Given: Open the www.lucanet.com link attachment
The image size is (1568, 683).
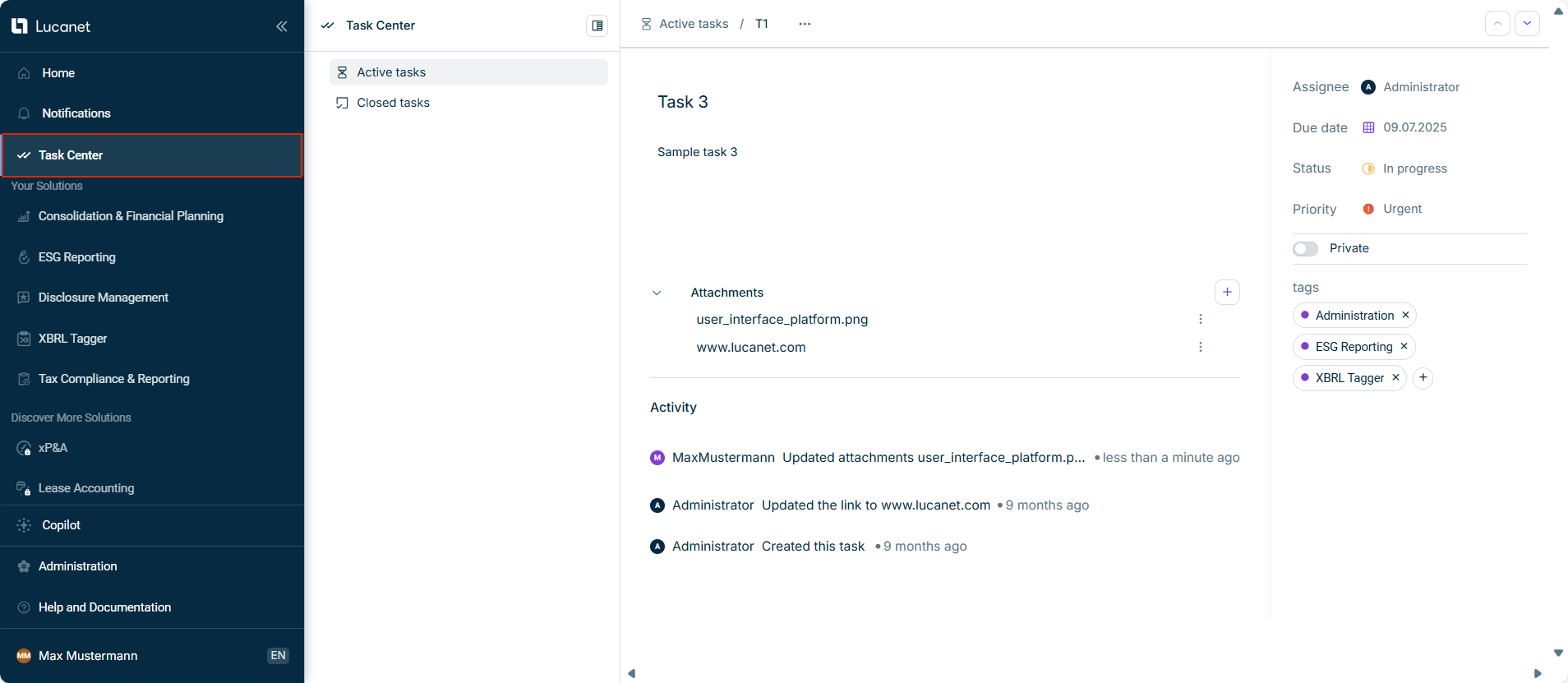Looking at the screenshot, I should (751, 347).
